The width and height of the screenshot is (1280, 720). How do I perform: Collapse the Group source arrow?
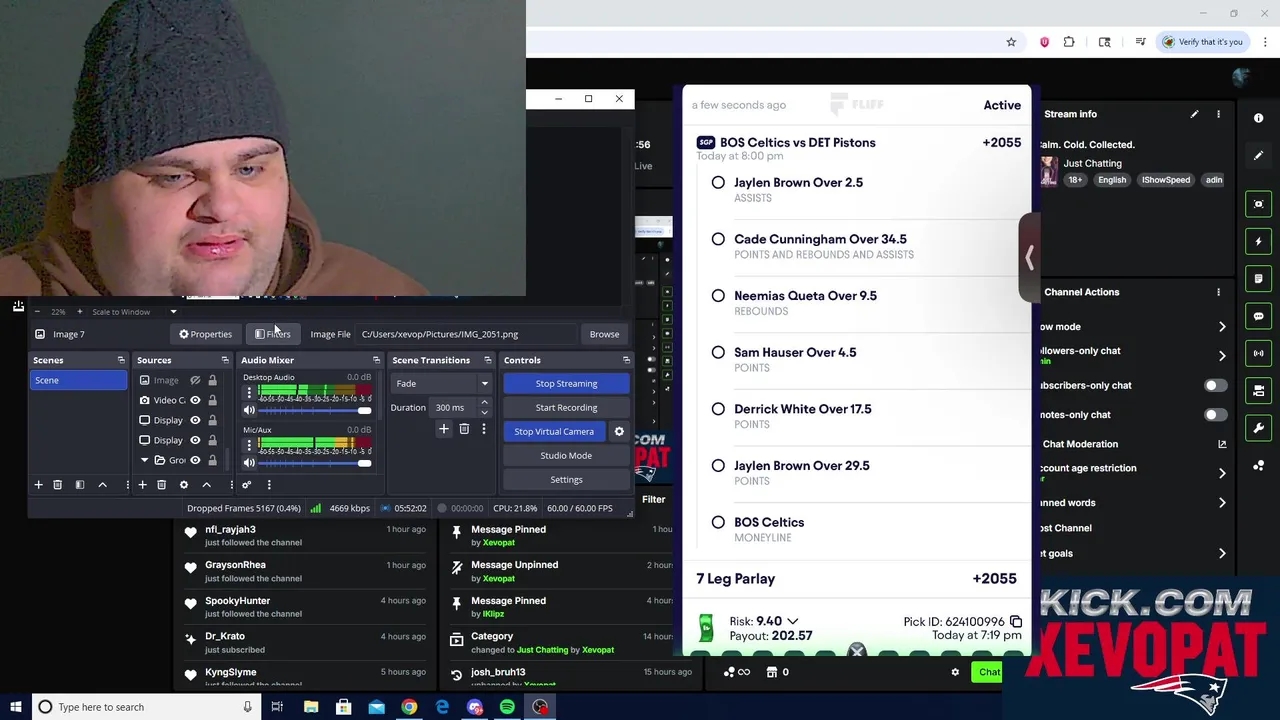point(144,460)
